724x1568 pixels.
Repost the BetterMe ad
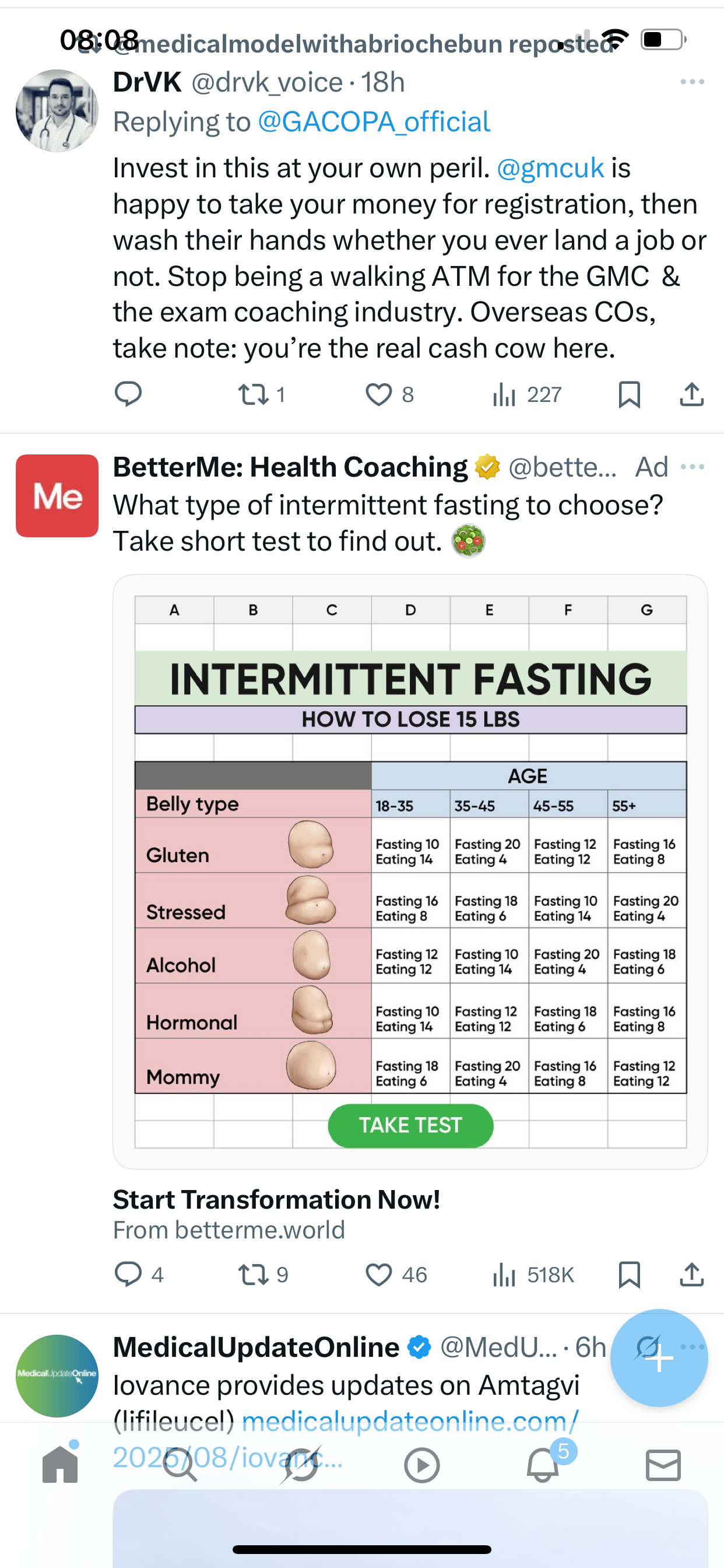click(254, 1274)
